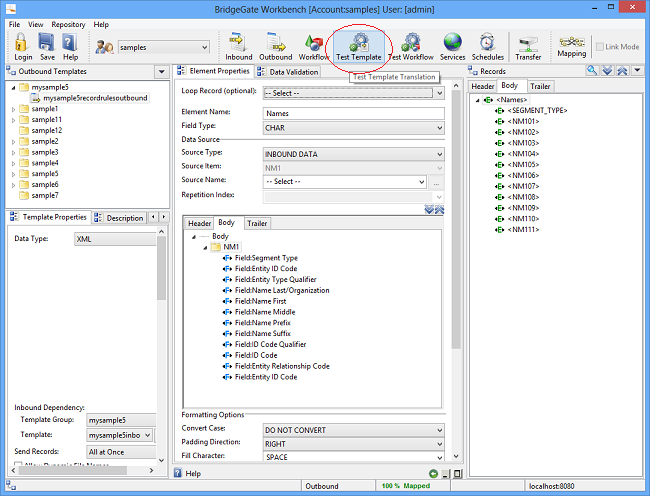The height and width of the screenshot is (496, 650).
Task: Select the sample12 folder
Action: pos(46,131)
